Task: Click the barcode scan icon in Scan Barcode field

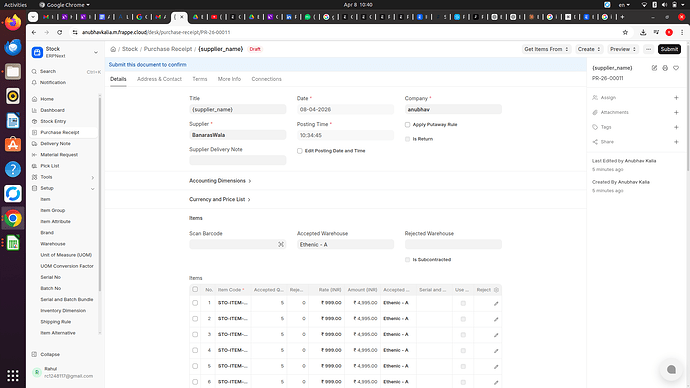Action: pyautogui.click(x=281, y=244)
